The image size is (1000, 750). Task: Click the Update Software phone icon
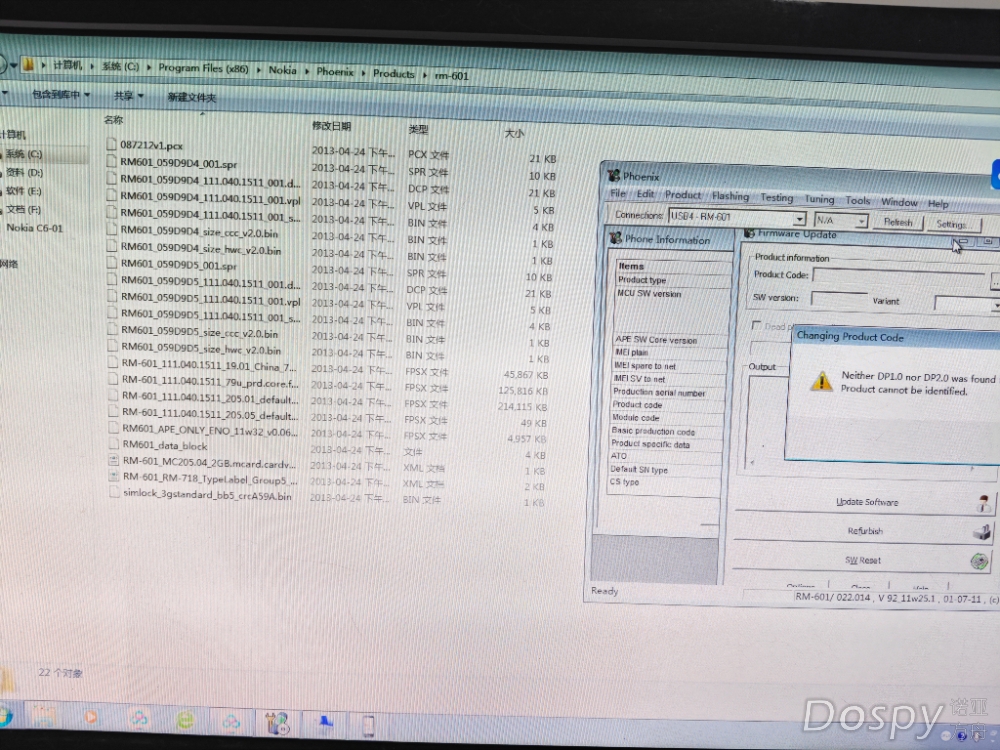pos(983,503)
